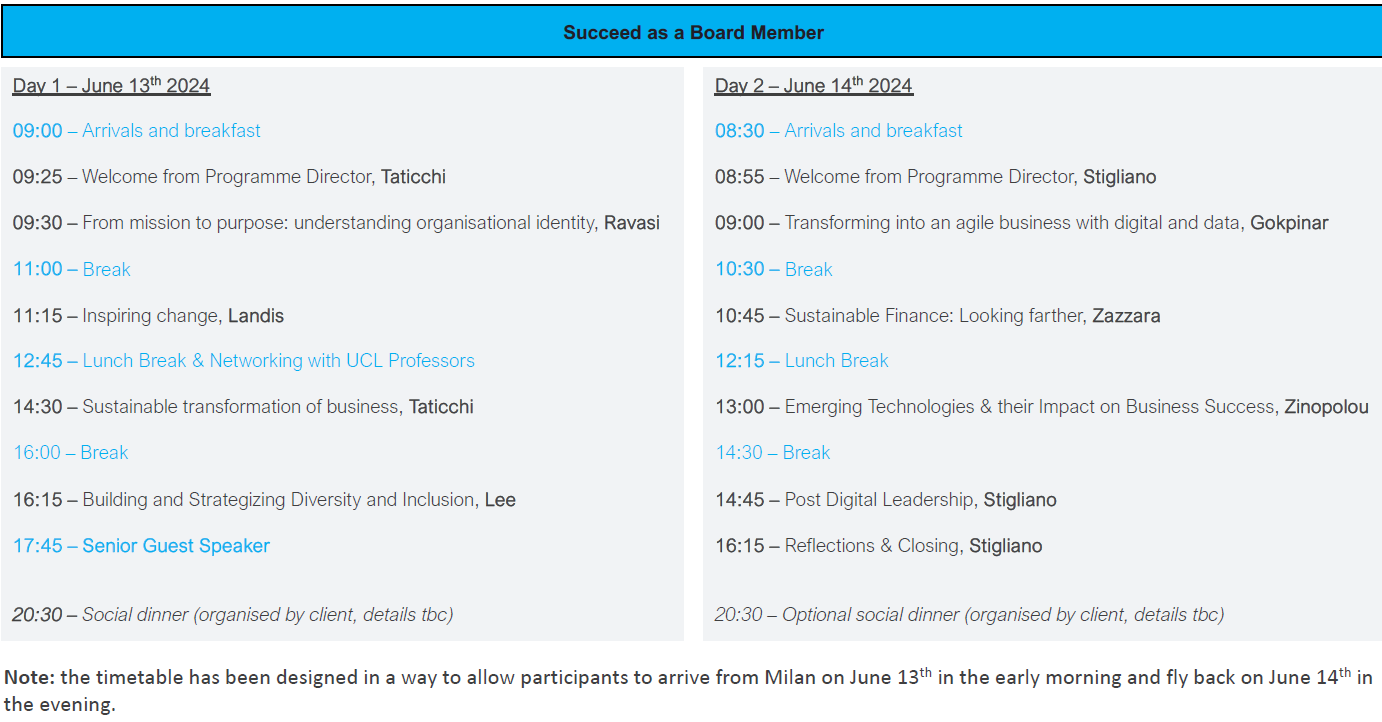Click the Day 1 Social dinner line
1382x722 pixels.
pos(233,615)
